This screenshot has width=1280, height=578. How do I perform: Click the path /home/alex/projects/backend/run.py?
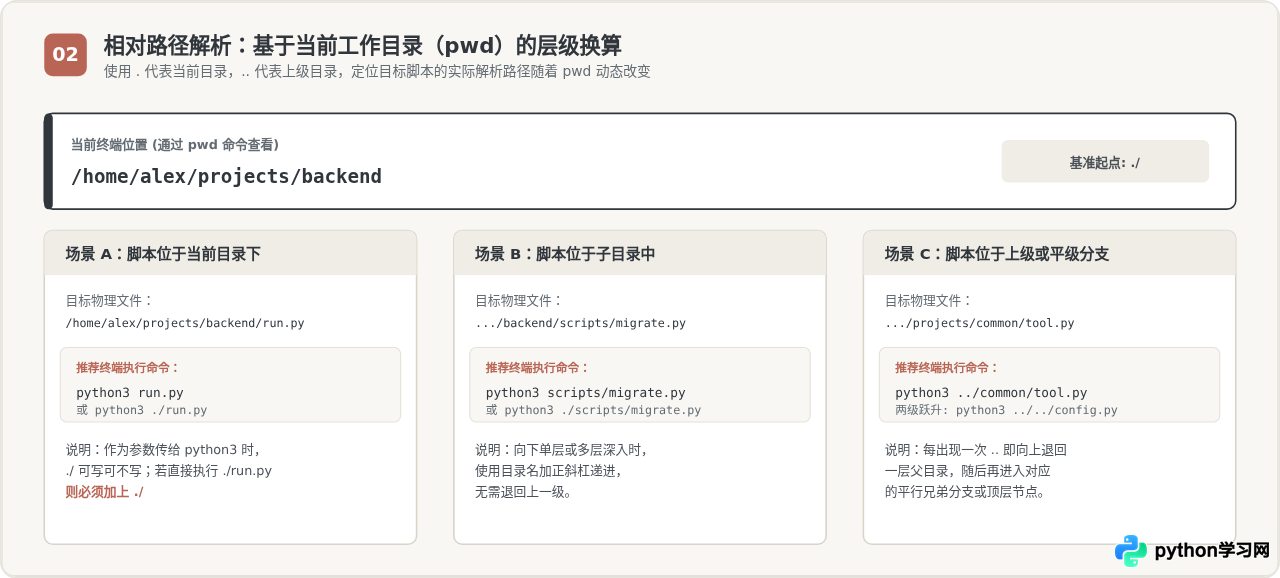[x=185, y=323]
